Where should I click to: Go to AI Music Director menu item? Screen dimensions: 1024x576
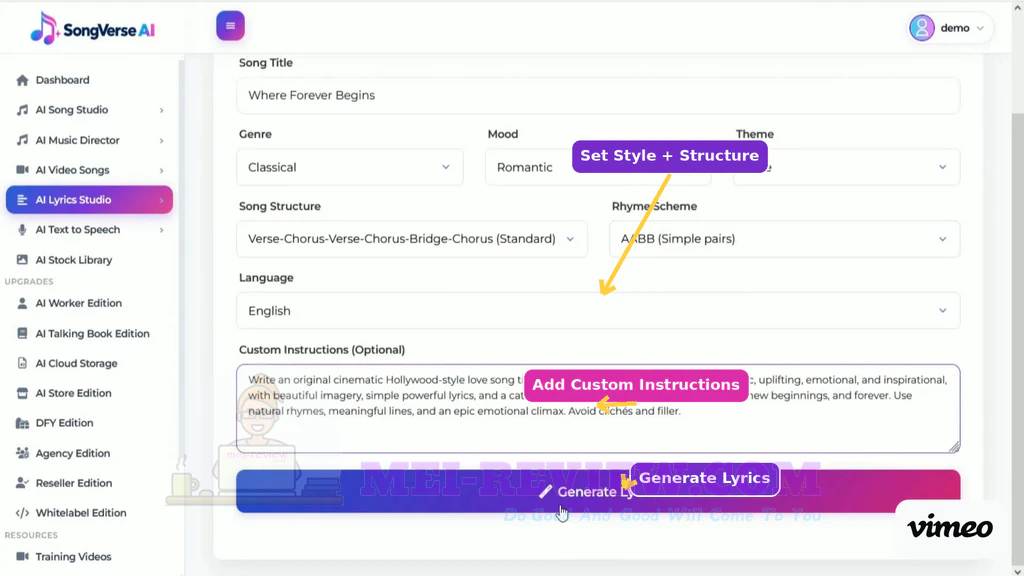click(89, 140)
